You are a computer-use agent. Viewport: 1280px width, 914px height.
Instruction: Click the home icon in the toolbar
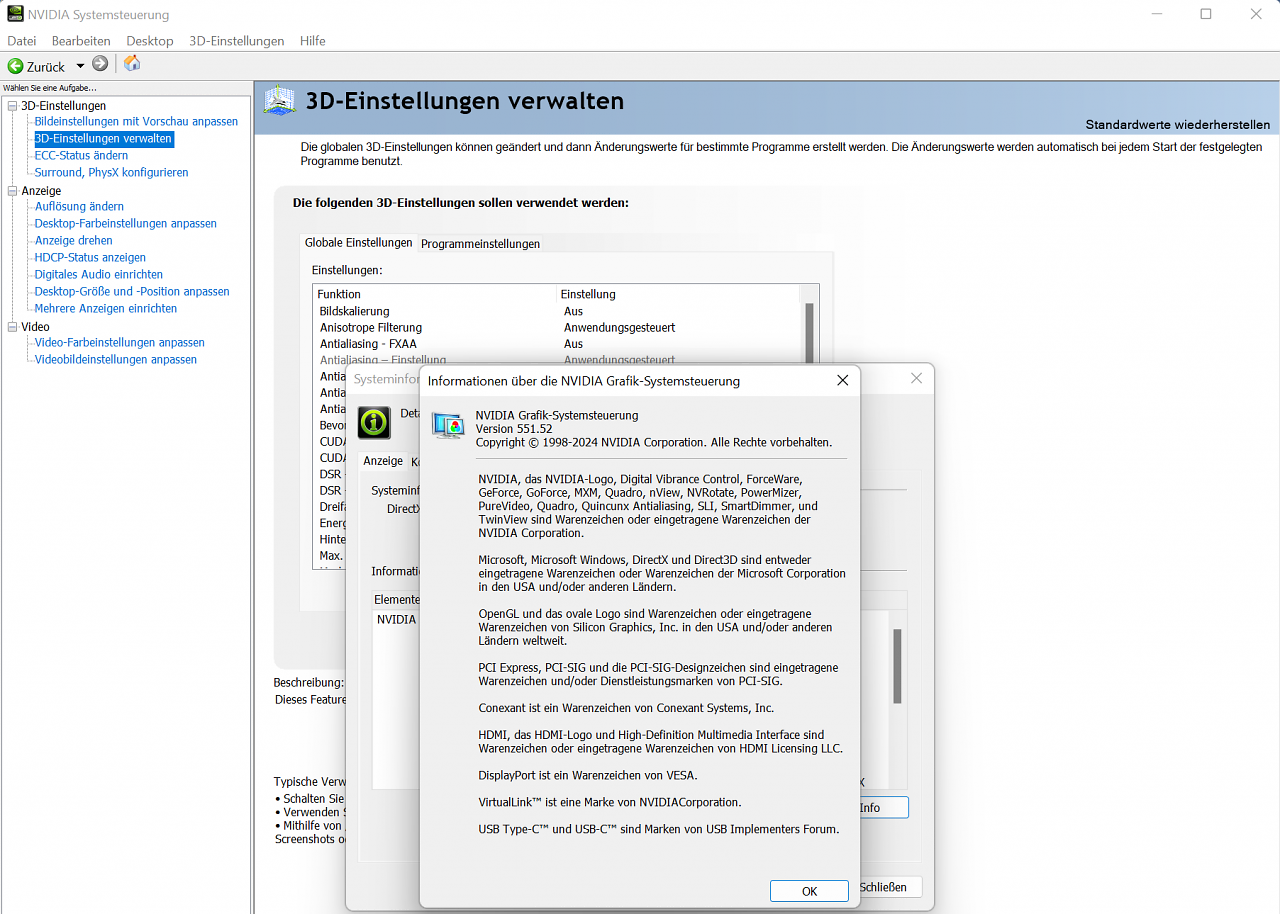(132, 64)
